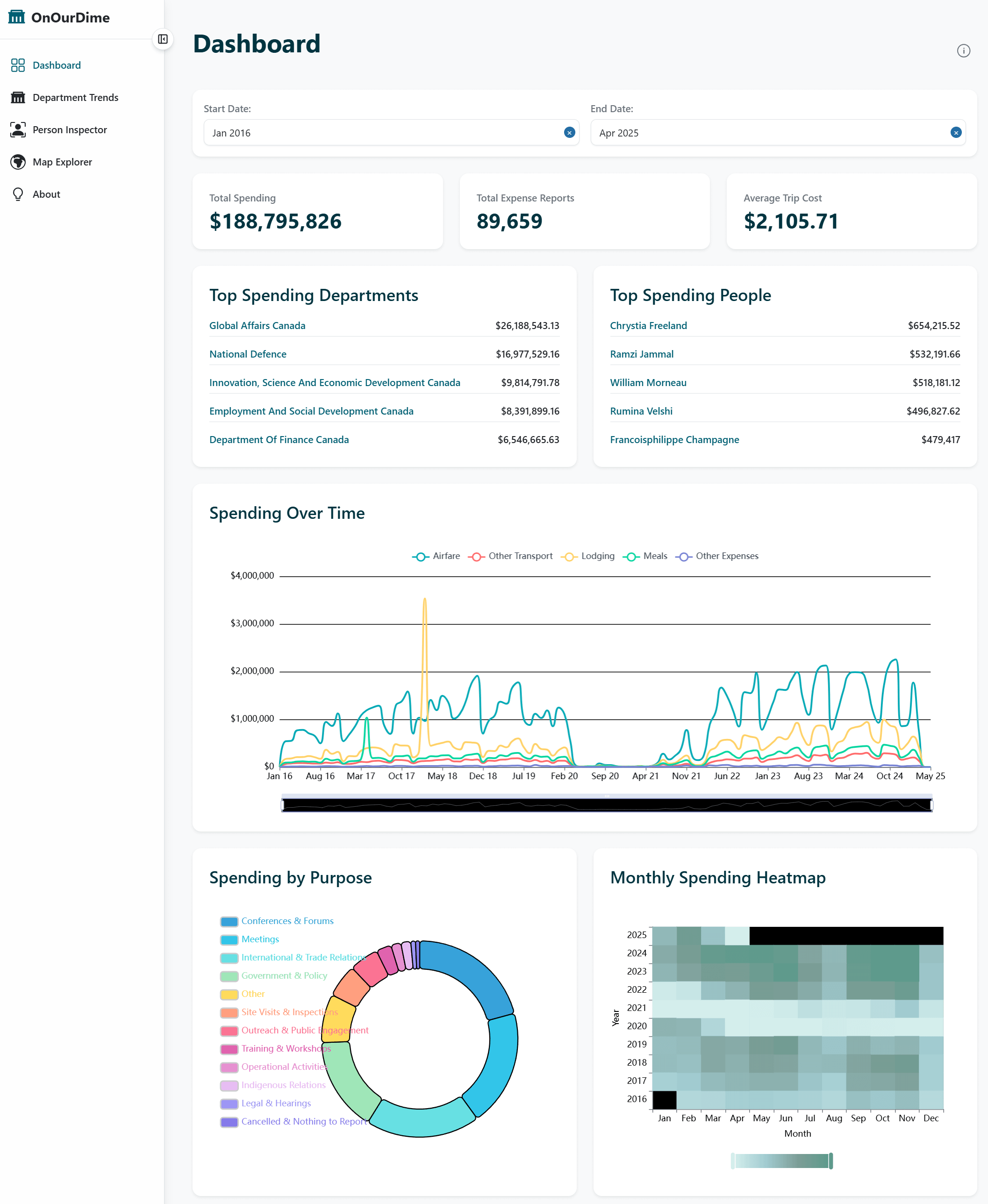
Task: Click the OnOurDime building logo icon
Action: [16, 17]
